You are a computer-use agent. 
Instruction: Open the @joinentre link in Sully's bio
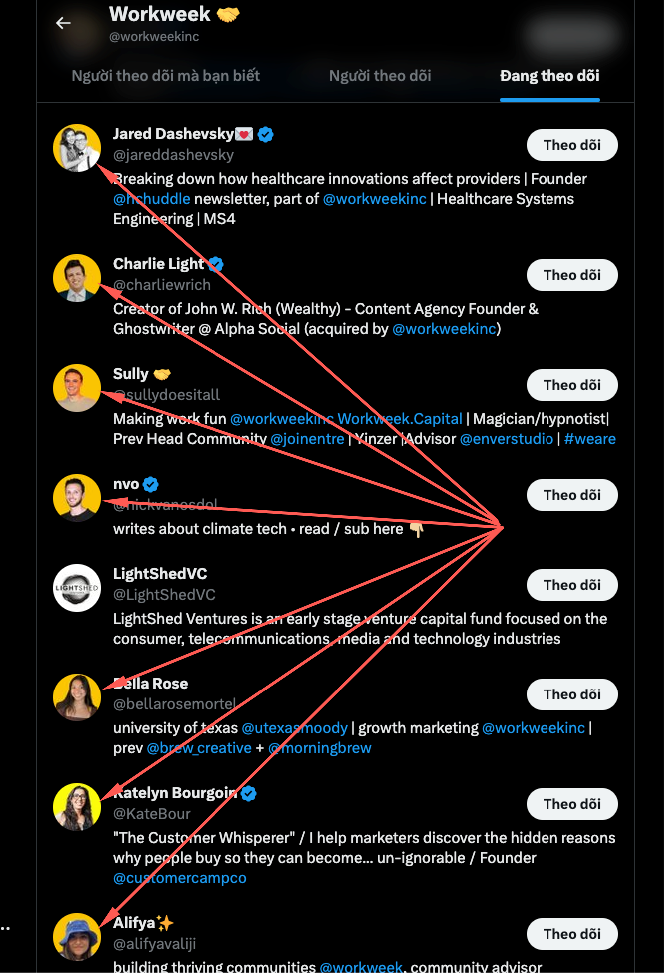point(307,439)
